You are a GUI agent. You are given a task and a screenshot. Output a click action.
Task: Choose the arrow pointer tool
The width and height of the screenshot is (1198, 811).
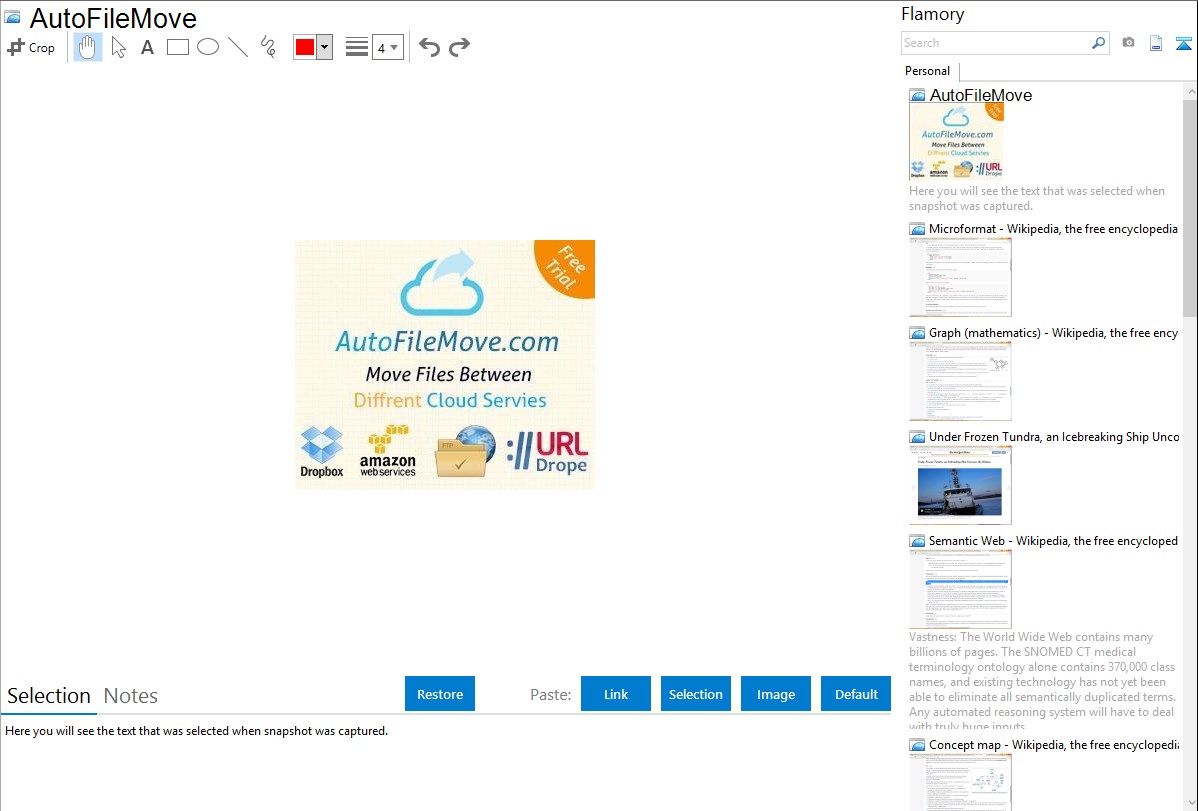point(118,47)
